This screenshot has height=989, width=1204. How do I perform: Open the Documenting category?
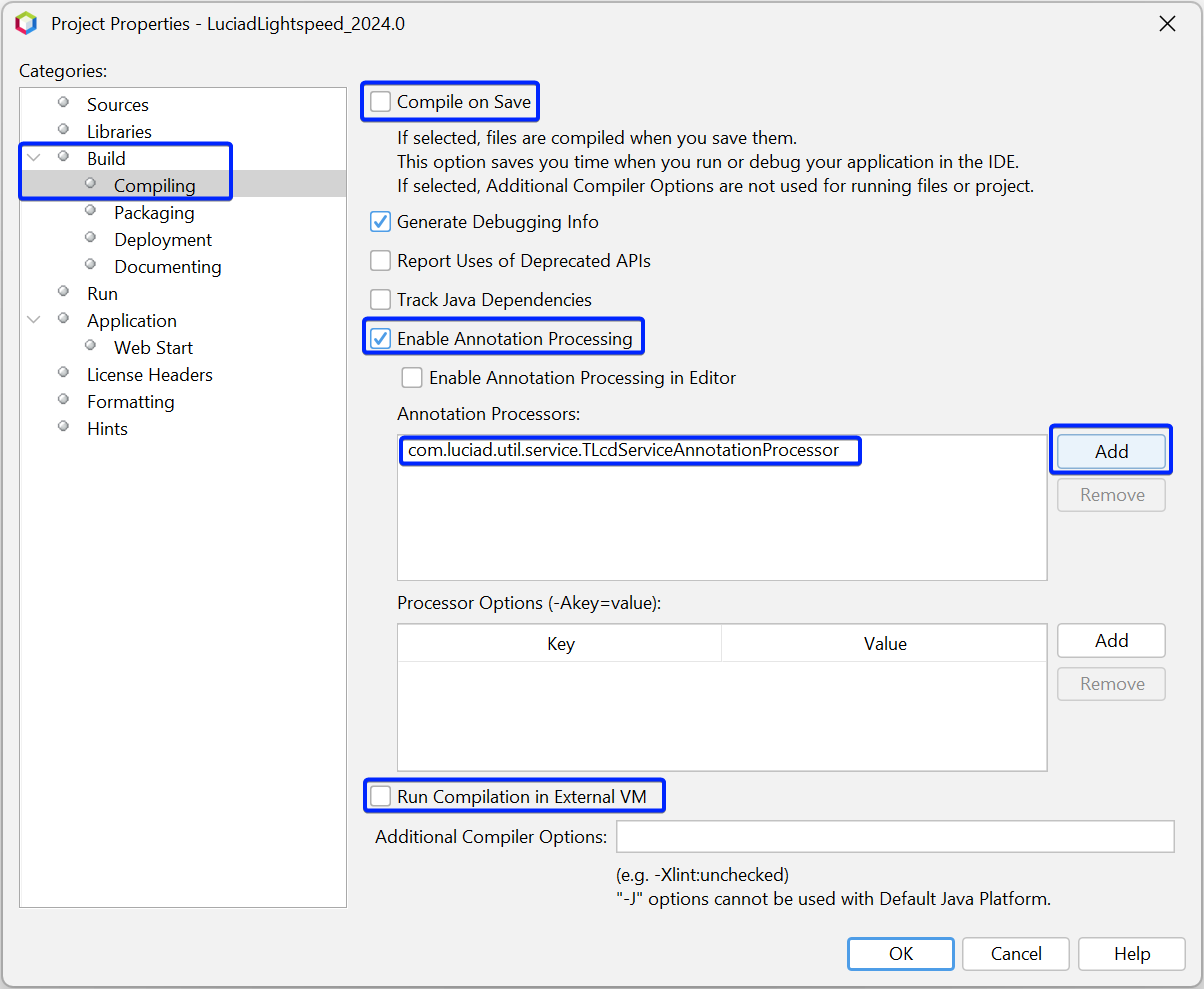click(x=168, y=267)
